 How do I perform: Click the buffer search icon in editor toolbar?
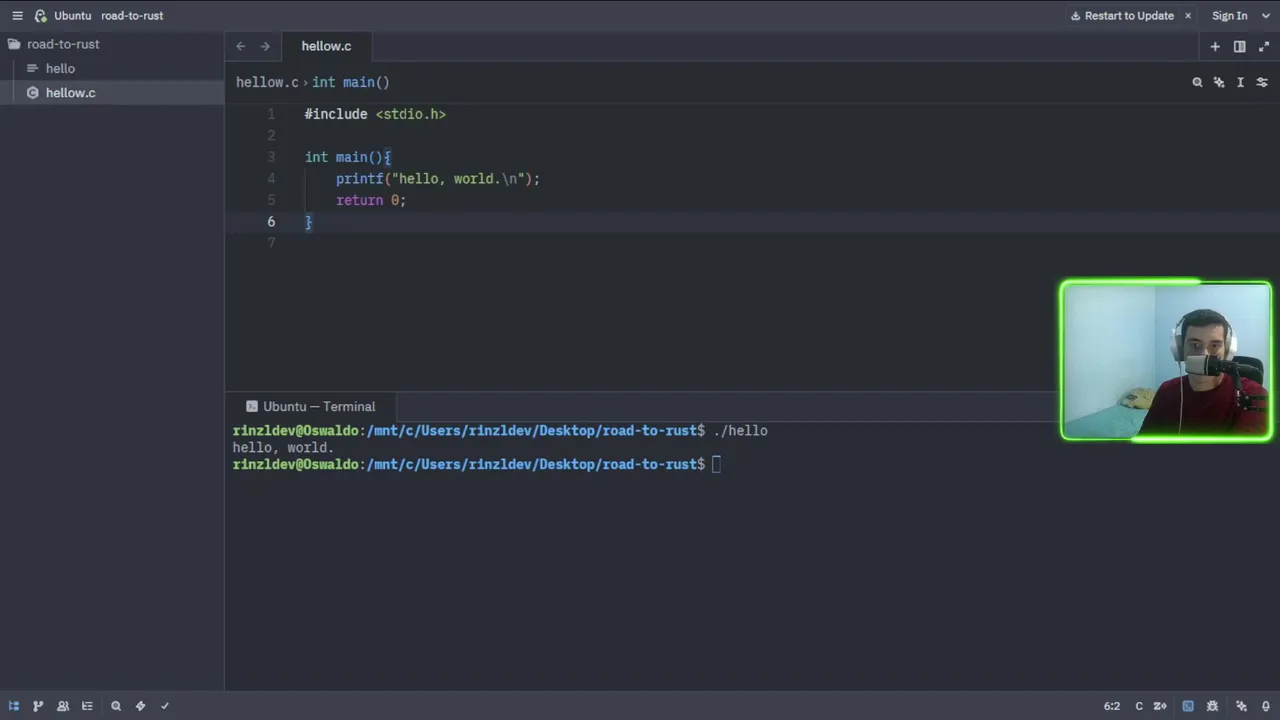tap(1197, 83)
